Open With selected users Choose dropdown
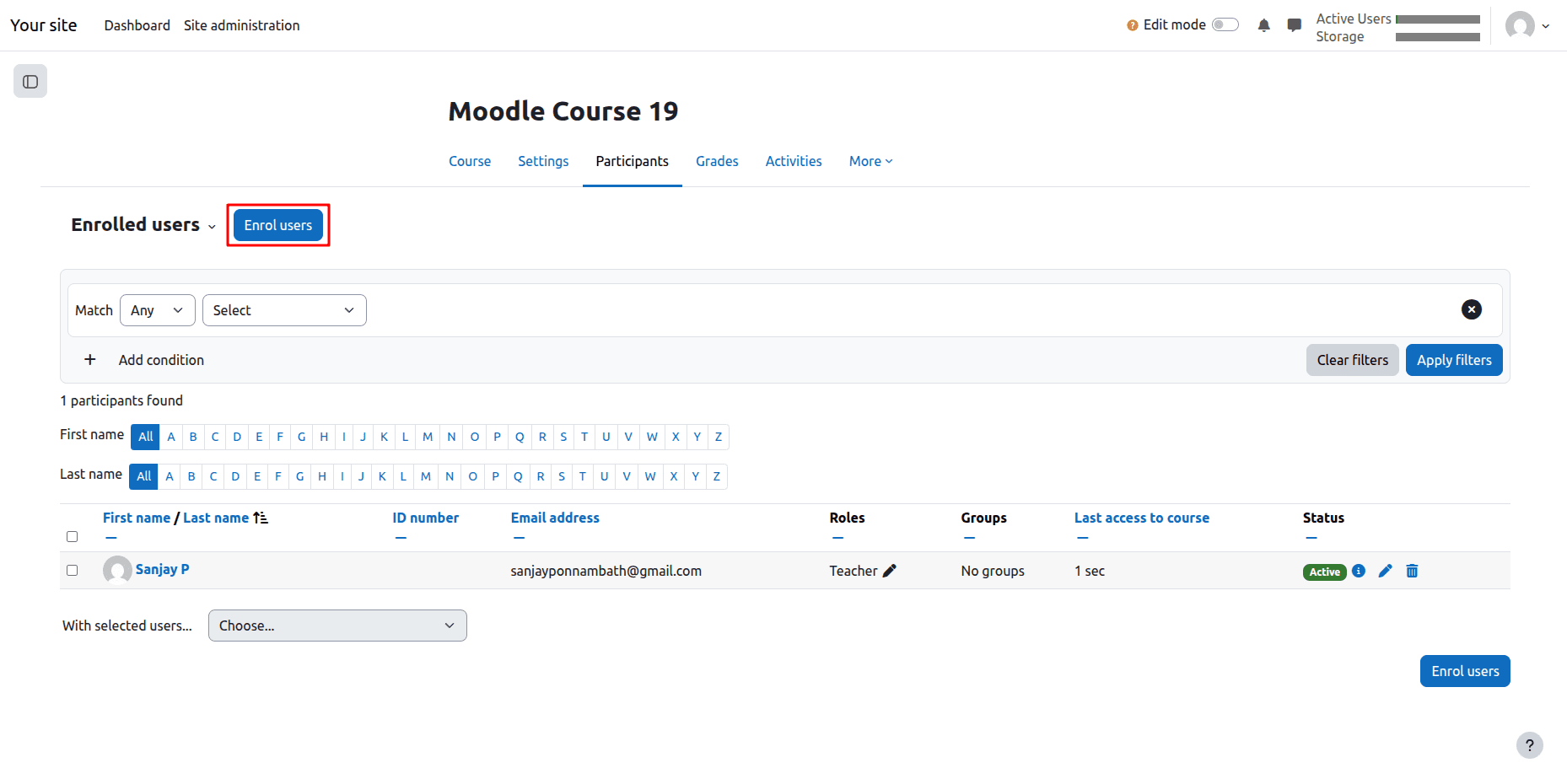 point(337,626)
